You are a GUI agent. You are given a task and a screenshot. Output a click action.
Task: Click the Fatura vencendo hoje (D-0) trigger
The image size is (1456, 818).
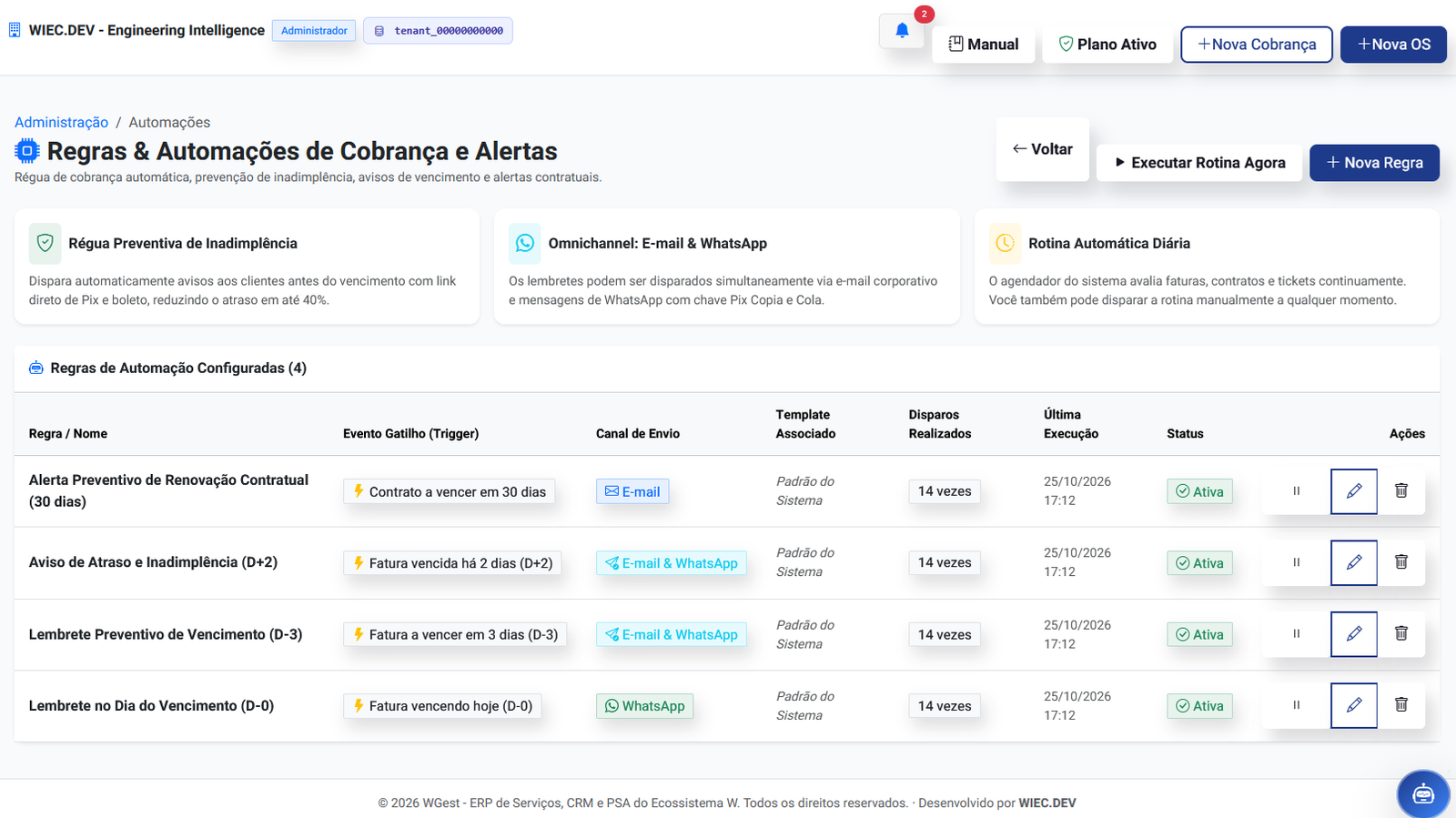pyautogui.click(x=442, y=706)
